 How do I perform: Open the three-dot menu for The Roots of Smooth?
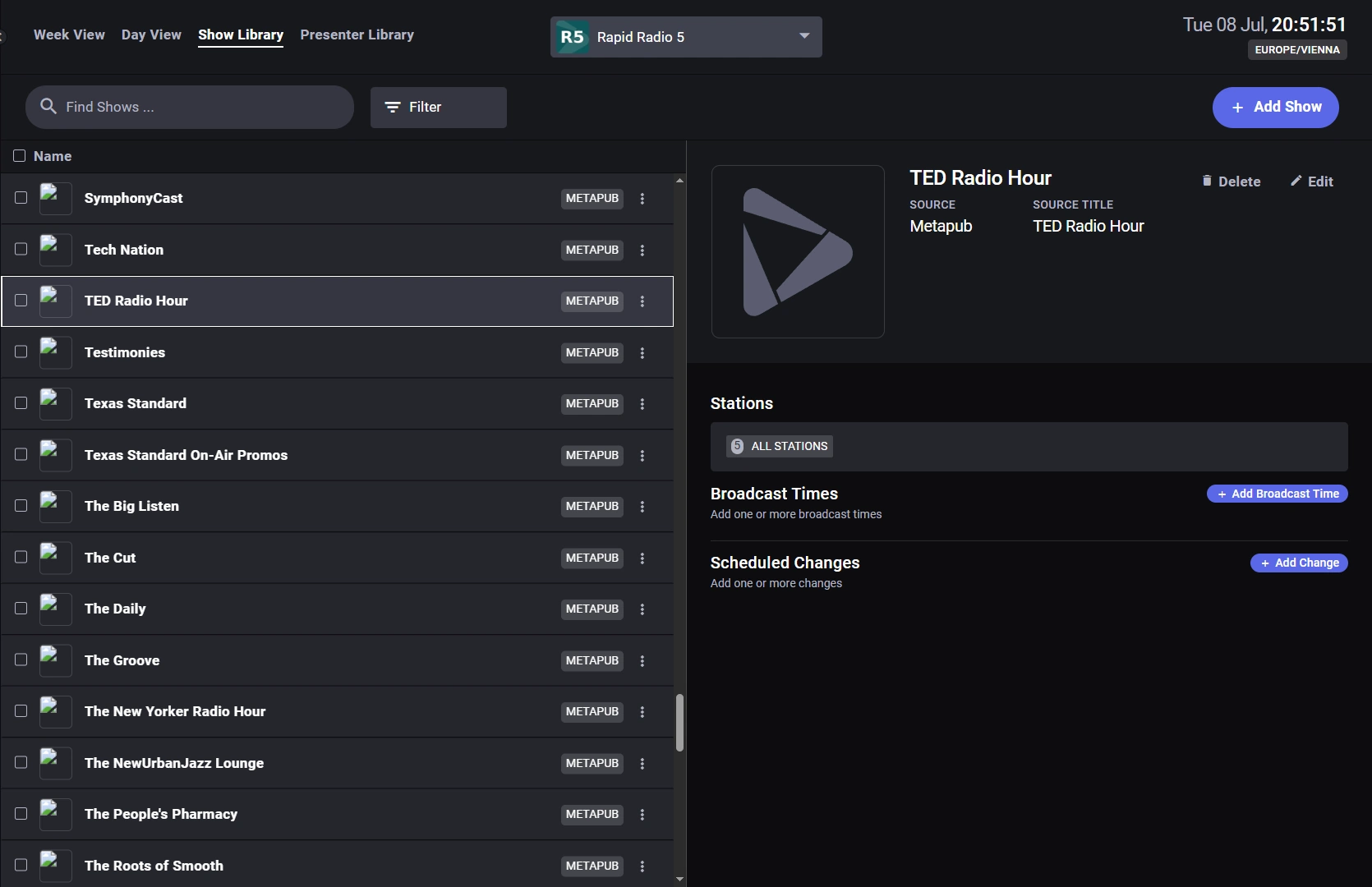point(642,866)
